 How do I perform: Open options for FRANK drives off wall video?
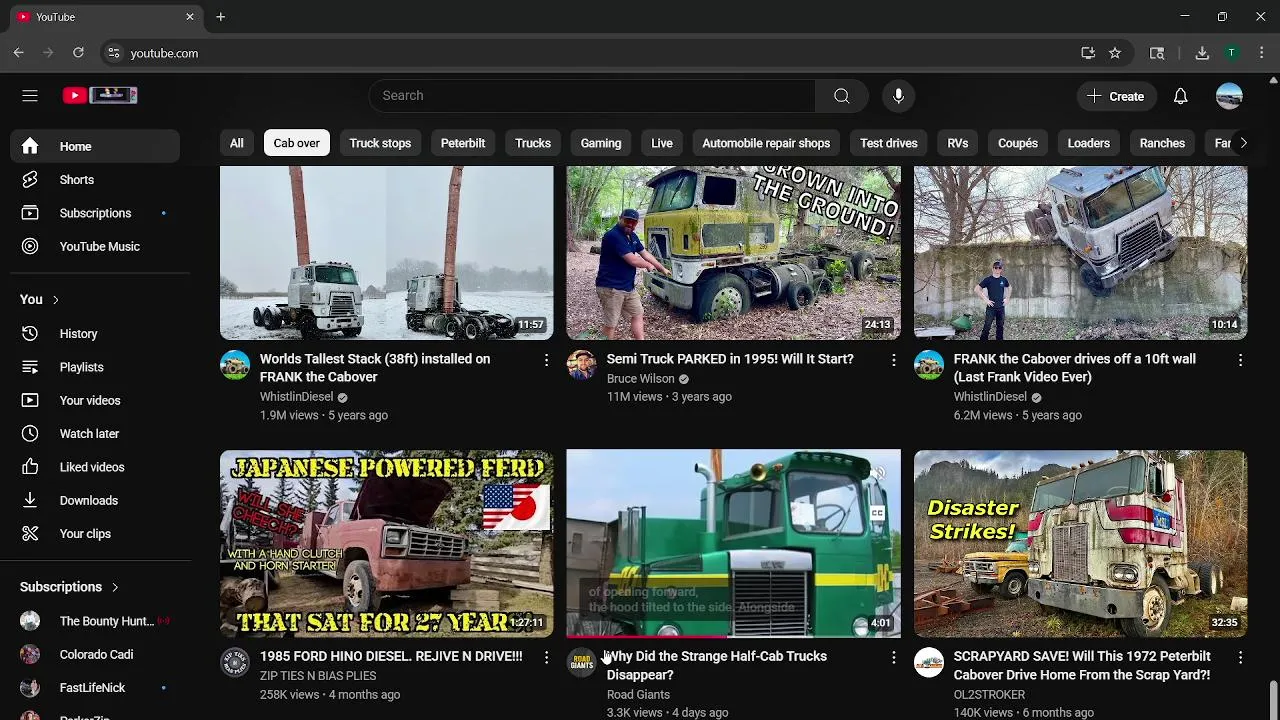point(1240,360)
